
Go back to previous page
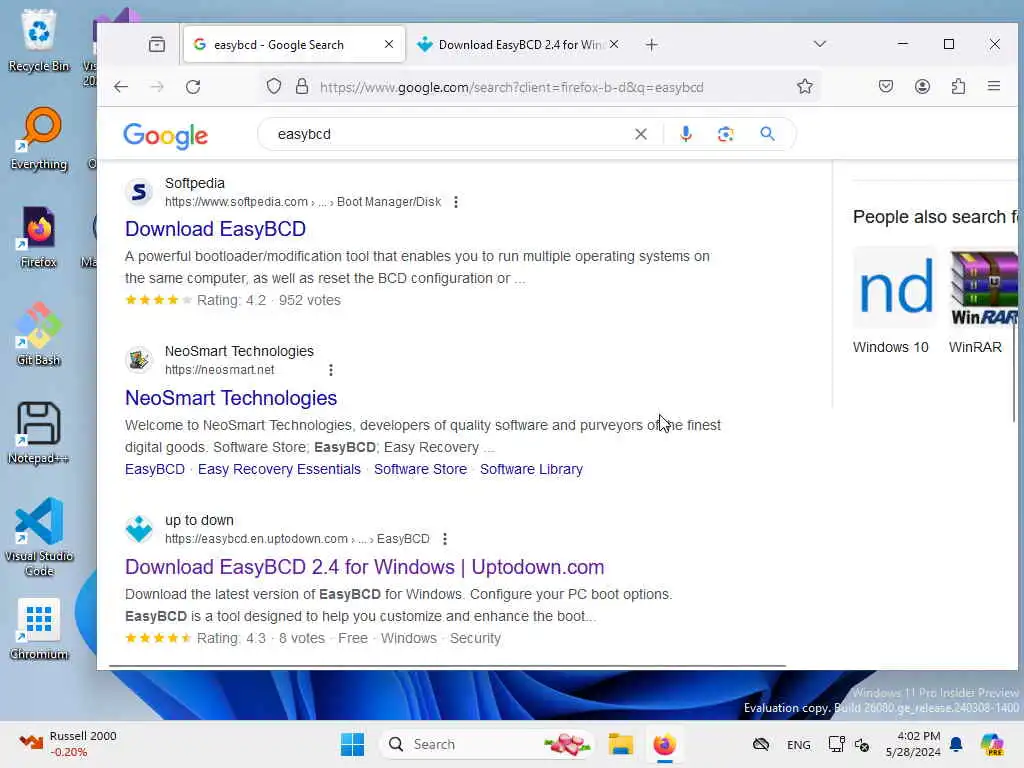tap(121, 87)
